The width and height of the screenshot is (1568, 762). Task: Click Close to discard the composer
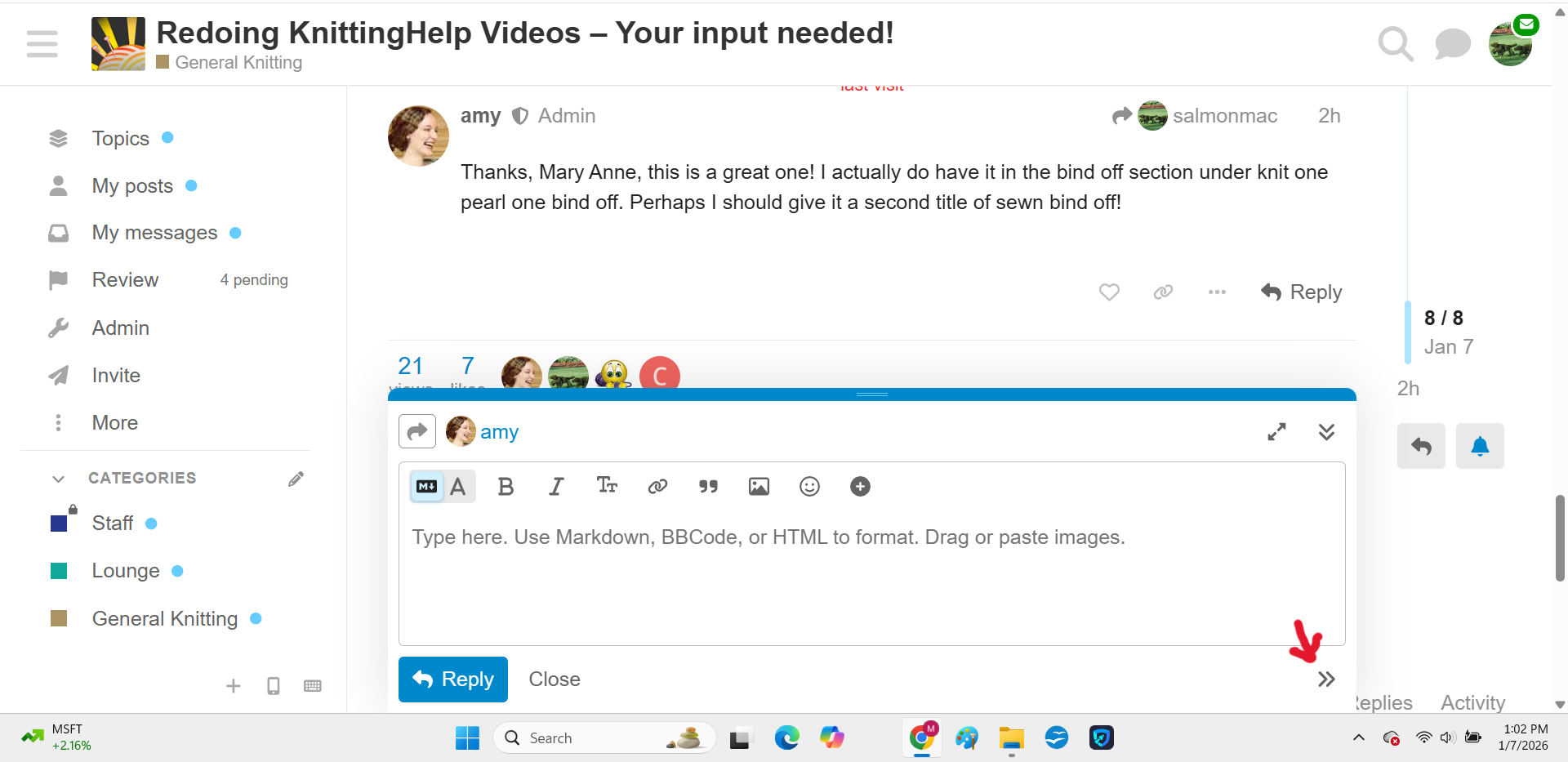pyautogui.click(x=555, y=680)
